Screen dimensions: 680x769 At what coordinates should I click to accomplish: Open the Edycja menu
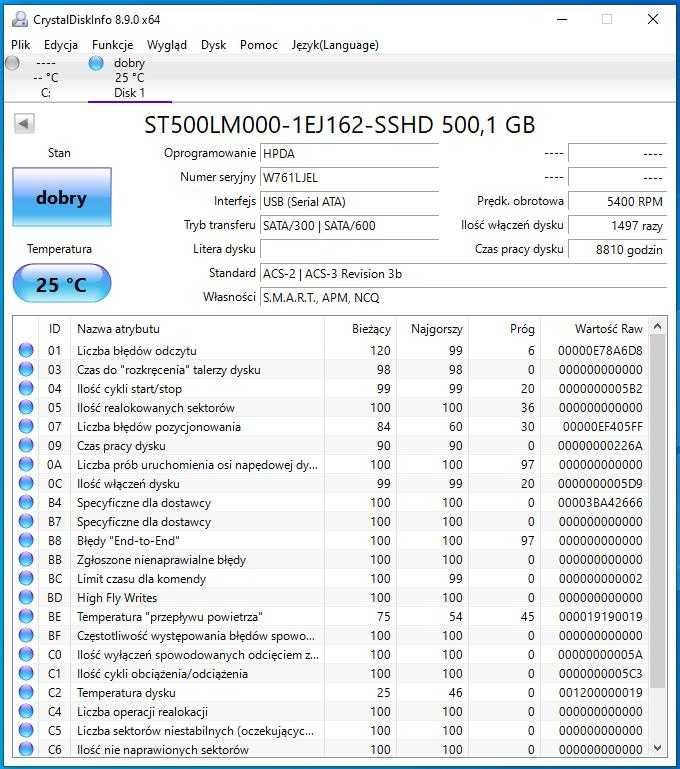coord(61,45)
